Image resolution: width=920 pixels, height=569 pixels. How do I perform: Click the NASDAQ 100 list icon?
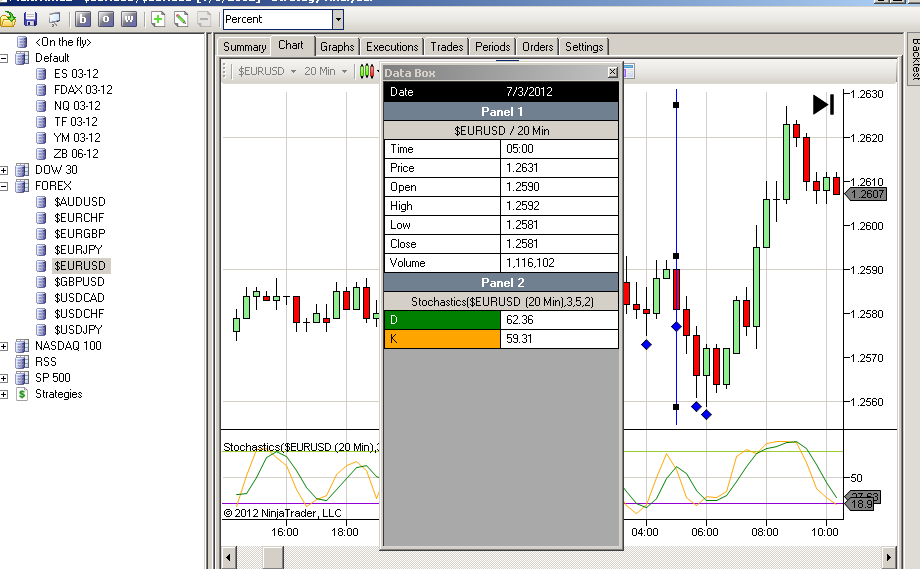click(22, 346)
